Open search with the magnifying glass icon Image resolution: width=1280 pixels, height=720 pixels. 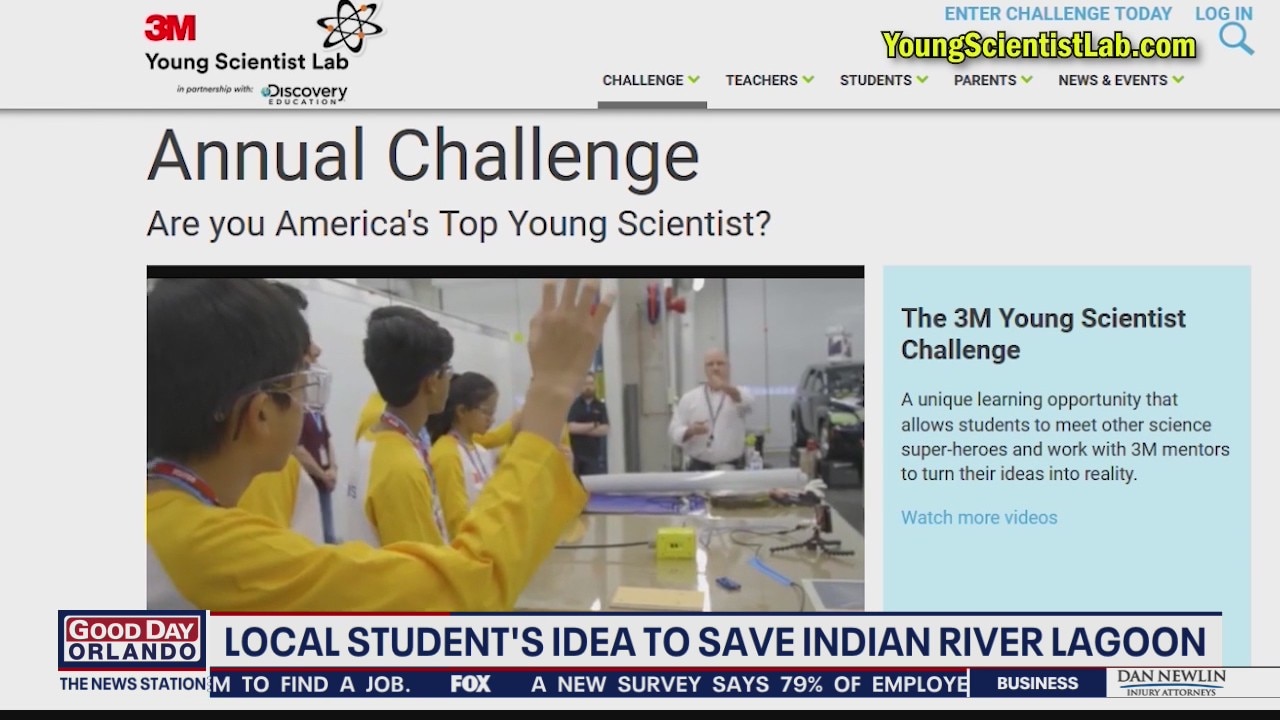pos(1236,40)
